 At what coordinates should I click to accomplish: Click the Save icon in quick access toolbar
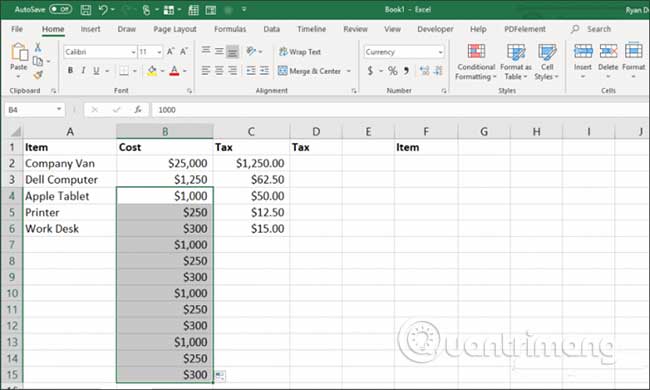tap(86, 10)
